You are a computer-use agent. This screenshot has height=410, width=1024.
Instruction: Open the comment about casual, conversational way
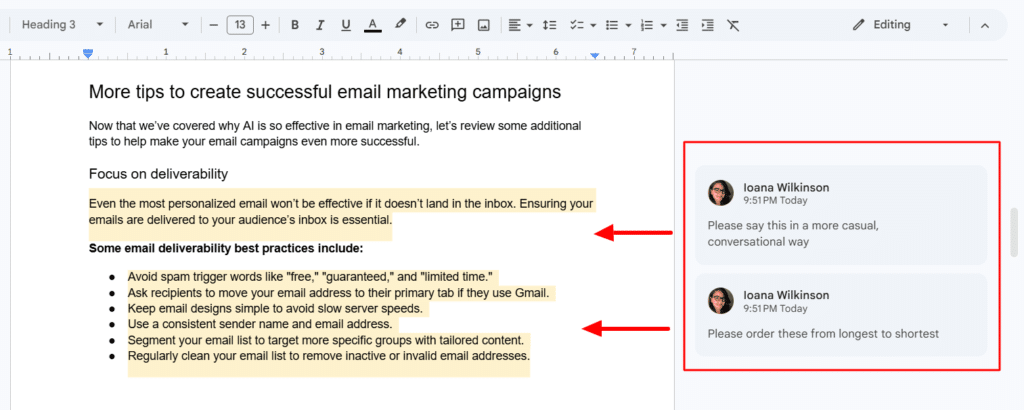tap(841, 215)
